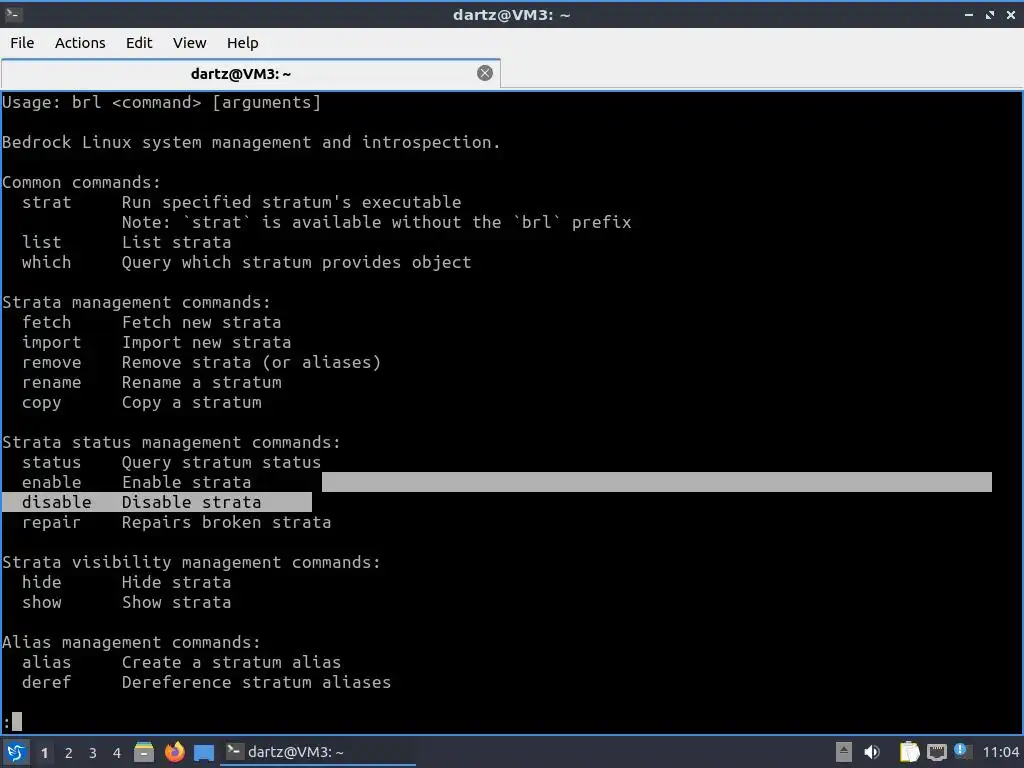Switch to workspace 4 in the taskbar
Viewport: 1024px width, 768px height.
pos(117,753)
